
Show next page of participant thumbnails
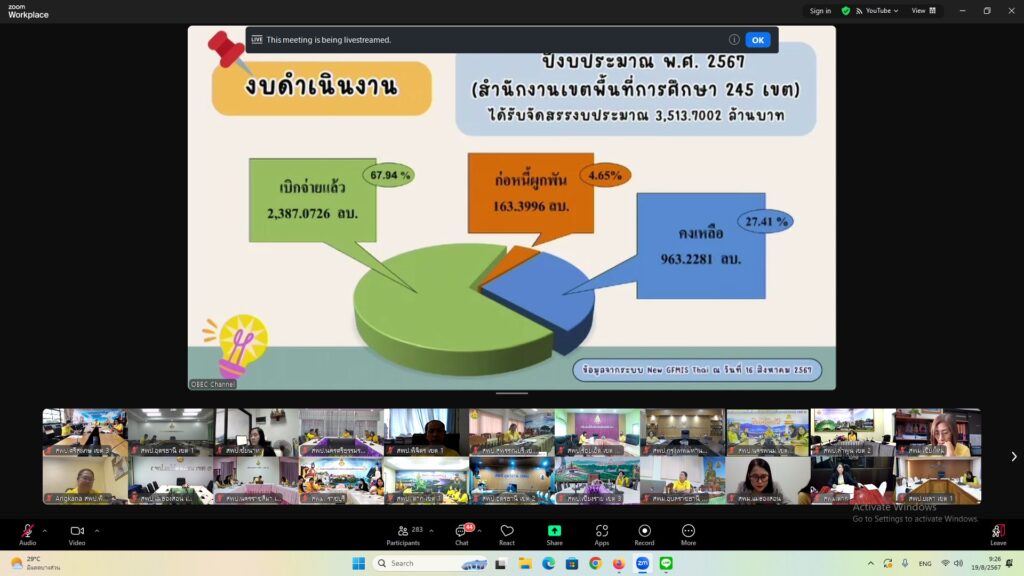[x=1013, y=456]
